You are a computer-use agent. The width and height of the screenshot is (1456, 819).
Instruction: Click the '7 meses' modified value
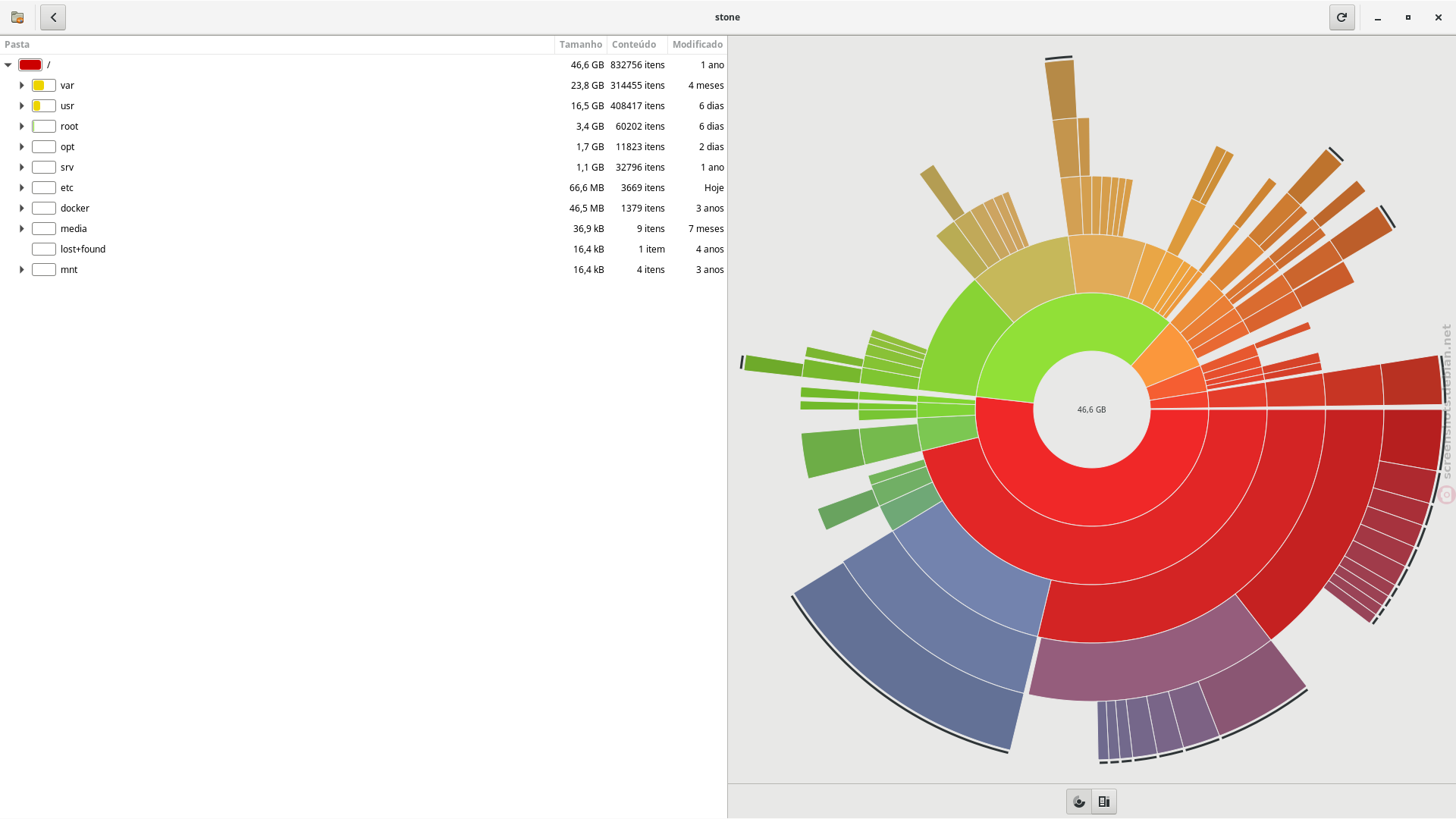[706, 229]
